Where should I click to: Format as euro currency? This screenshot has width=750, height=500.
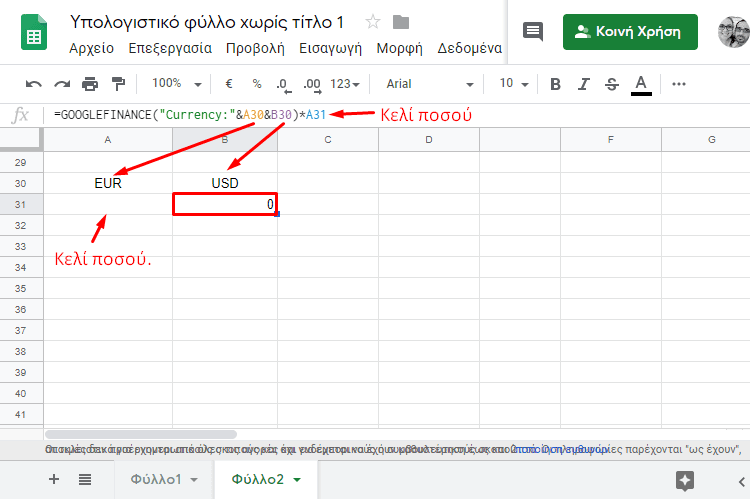[229, 84]
